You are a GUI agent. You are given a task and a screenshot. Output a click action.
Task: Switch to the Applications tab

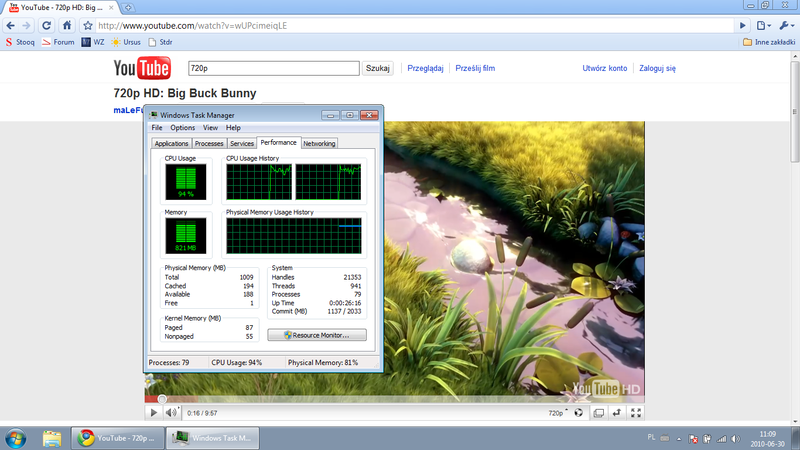[171, 143]
